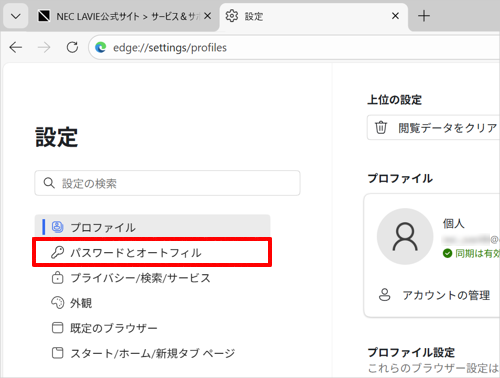Open the tab search dropdown chevron
Viewport: 500px width, 378px height.
point(16,16)
